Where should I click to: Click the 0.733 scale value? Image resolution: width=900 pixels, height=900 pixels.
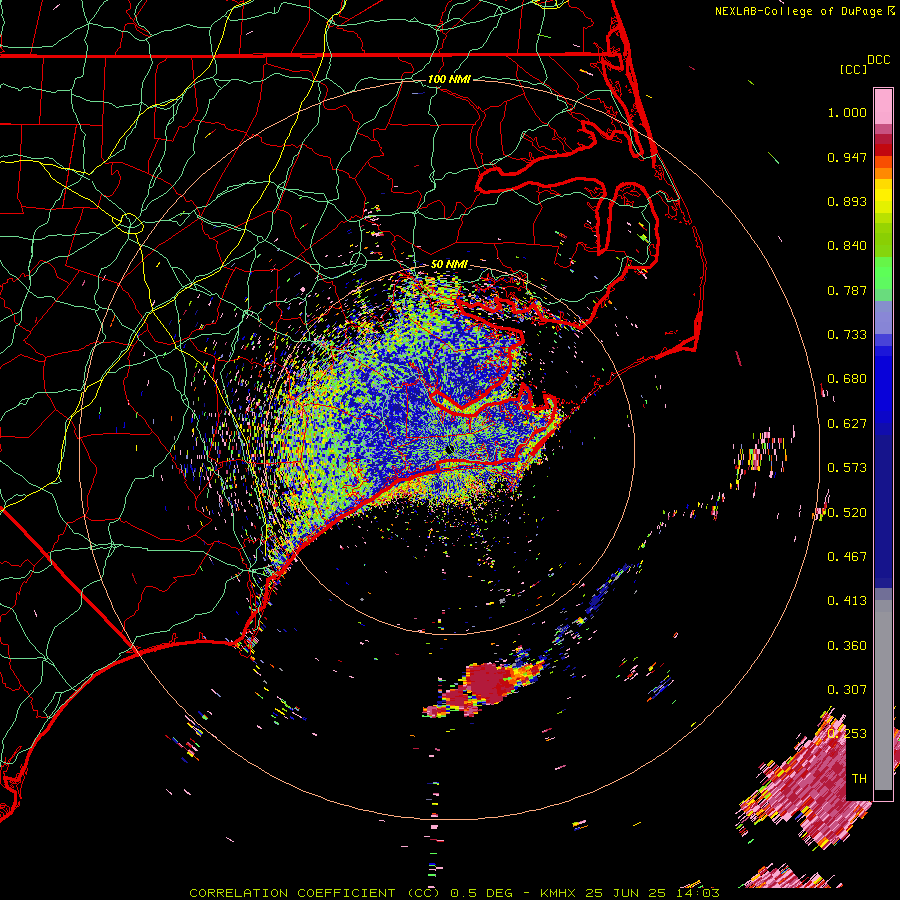[847, 335]
